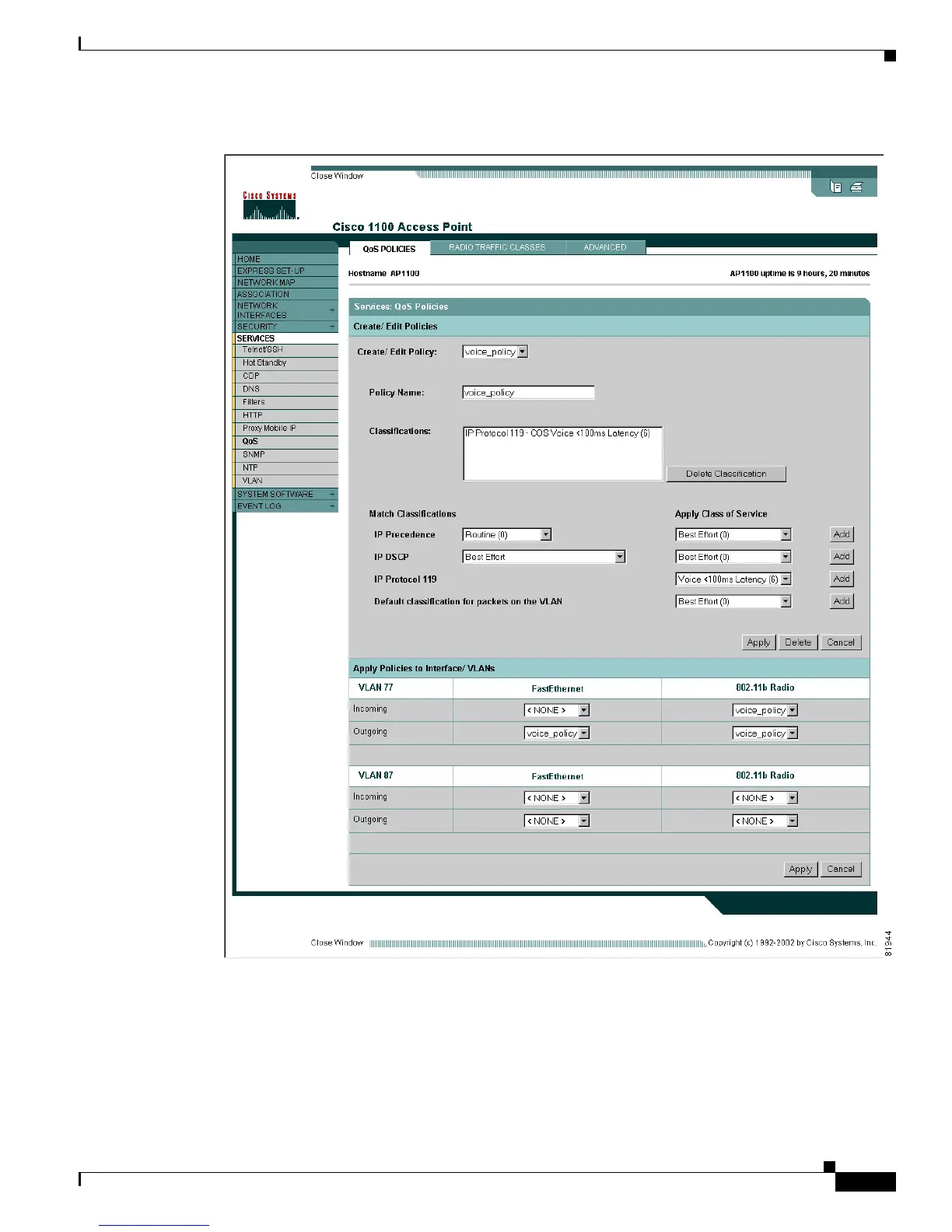Viewport: 952px width, 1232px height.
Task: Click Cancel in Create/Edit Policies section
Action: (x=841, y=642)
